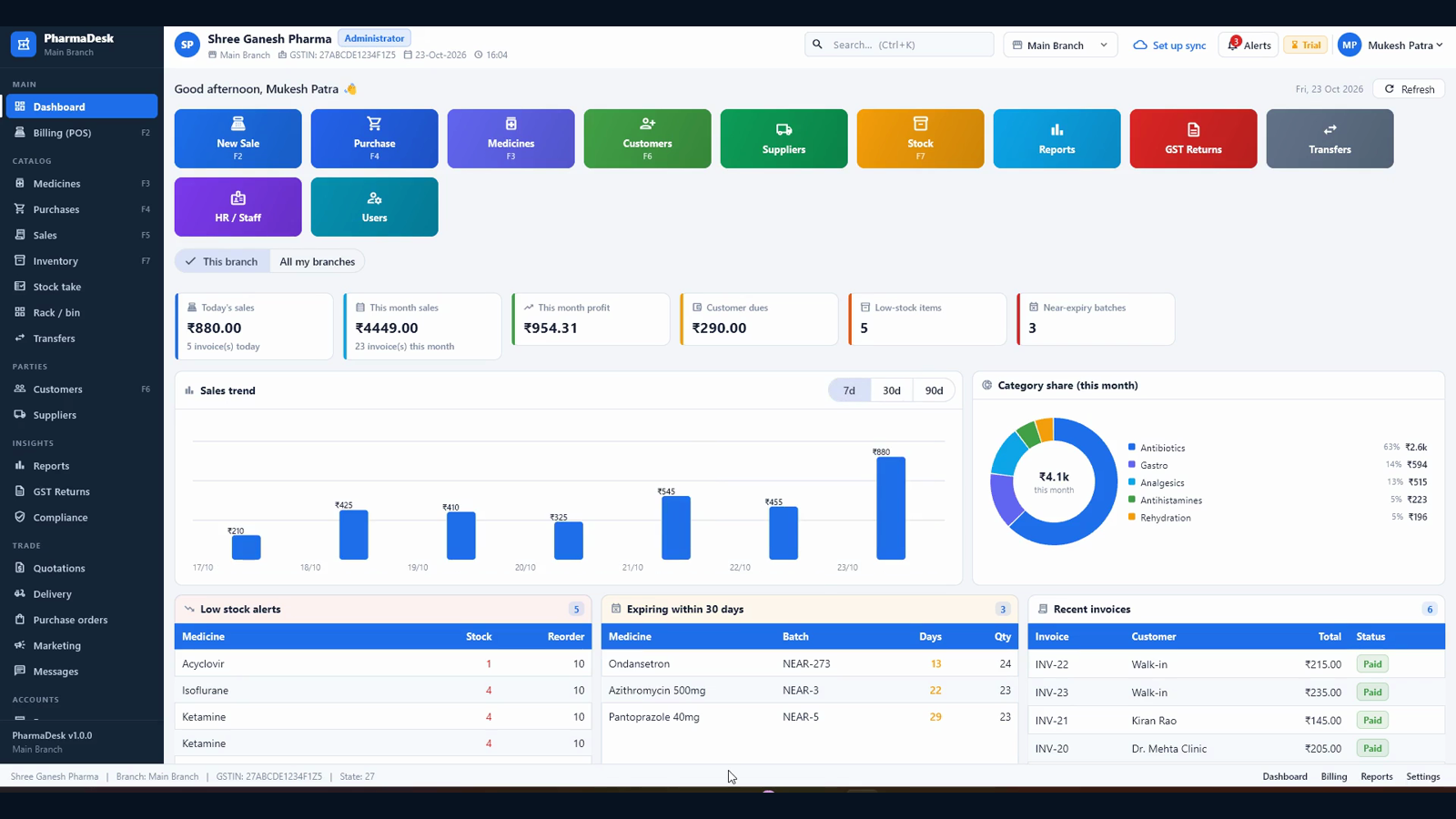Image resolution: width=1456 pixels, height=819 pixels.
Task: Click the PharmaDesk logo icon
Action: 24,44
